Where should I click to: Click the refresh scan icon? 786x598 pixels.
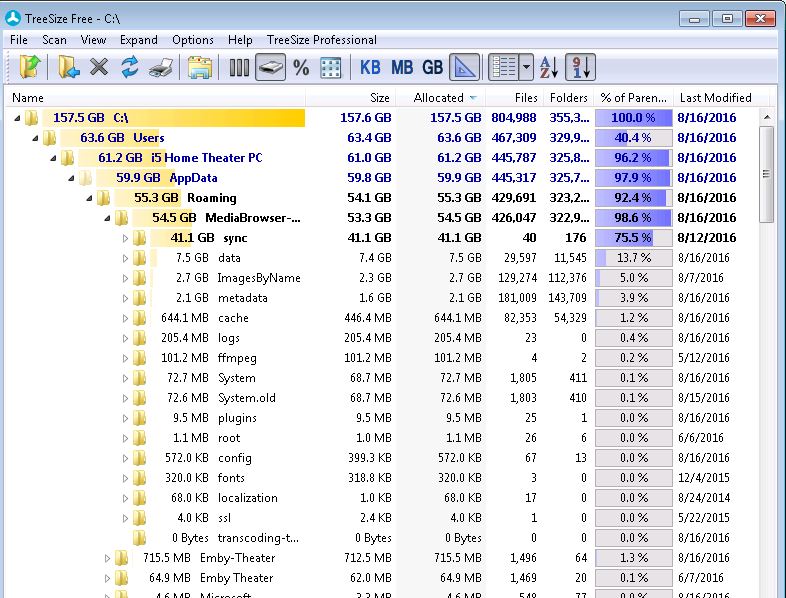point(130,68)
